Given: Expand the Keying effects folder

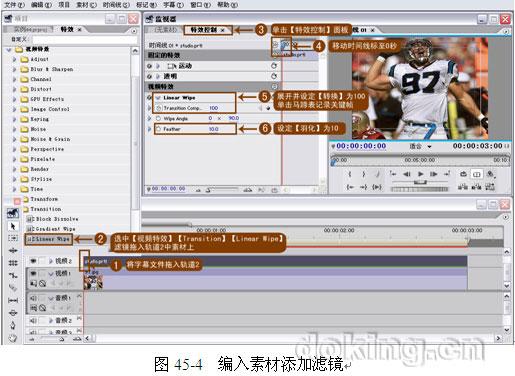Looking at the screenshot, I should [x=14, y=119].
